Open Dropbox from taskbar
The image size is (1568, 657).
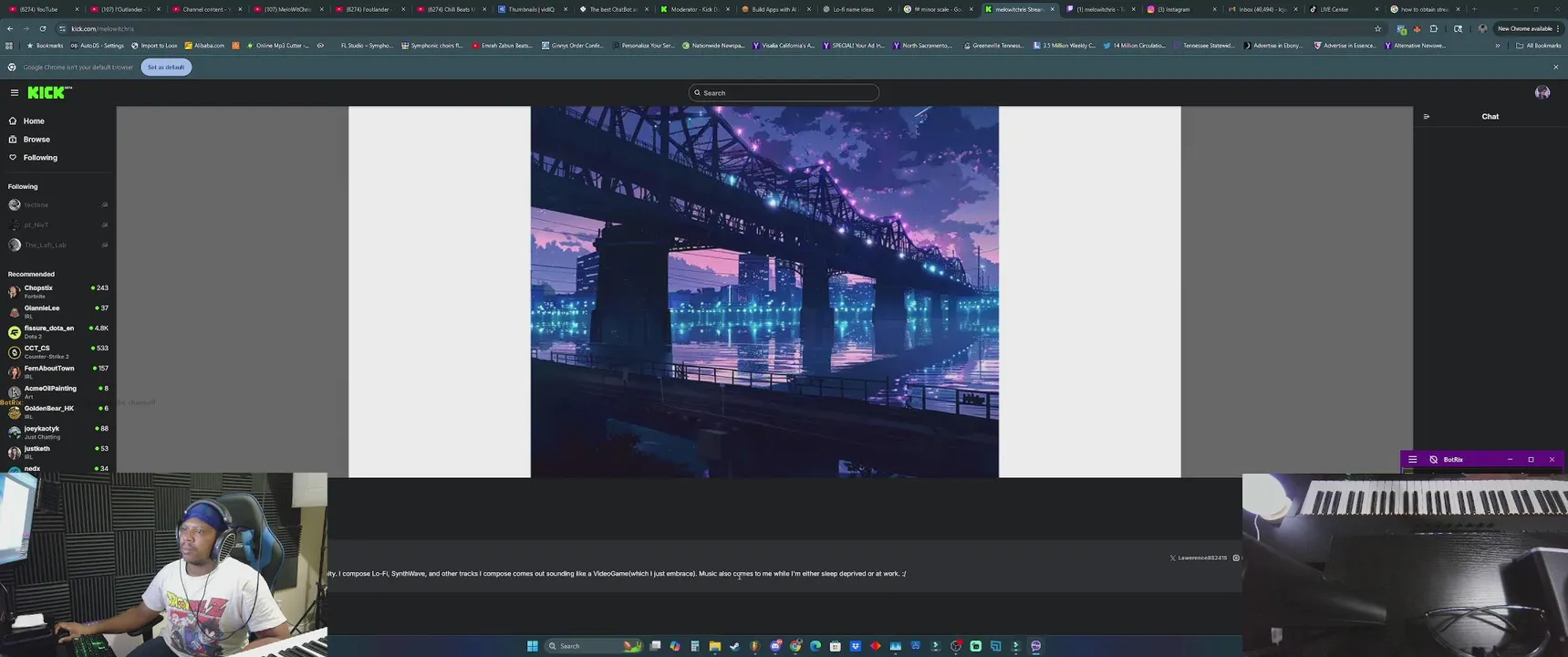click(x=856, y=646)
